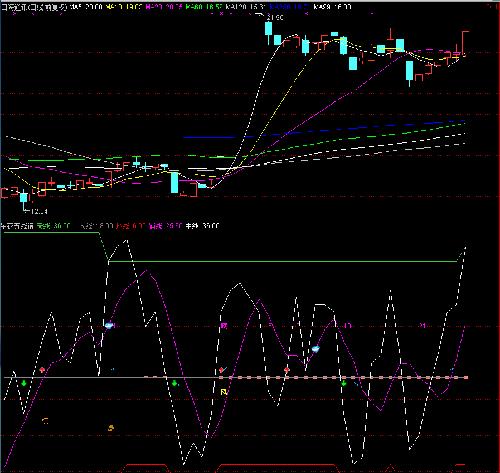Click the low price annotation under the lowest candle
This screenshot has width=500, height=473.
click(38, 211)
